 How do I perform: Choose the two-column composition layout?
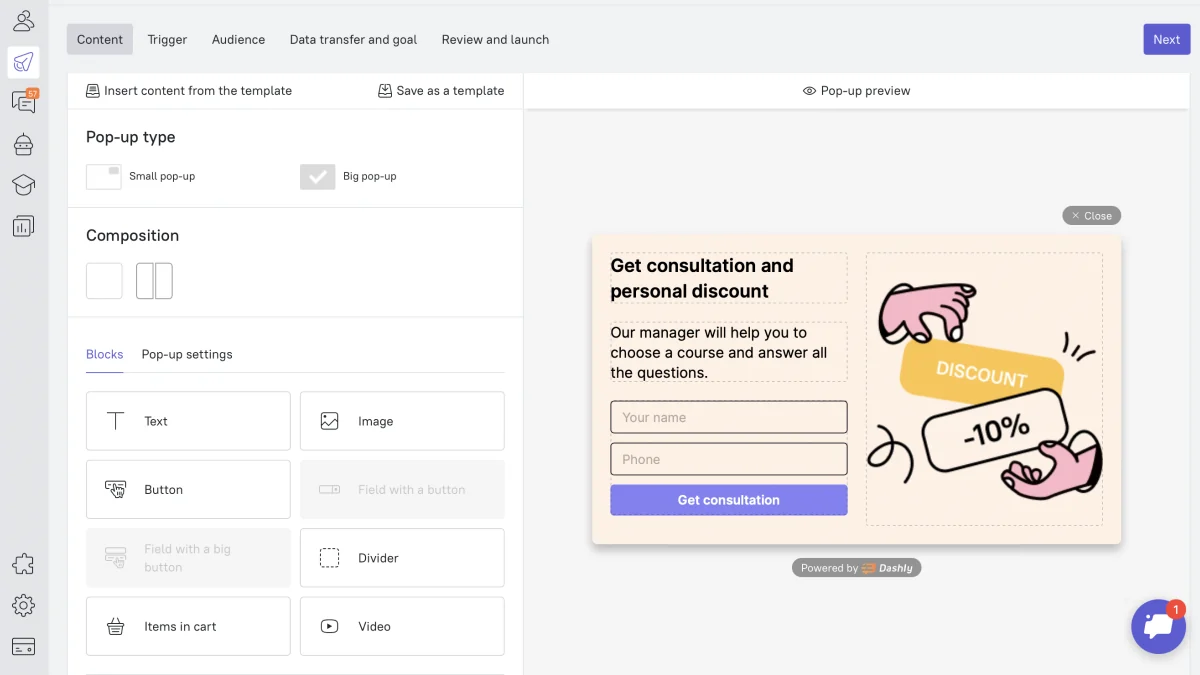154,281
